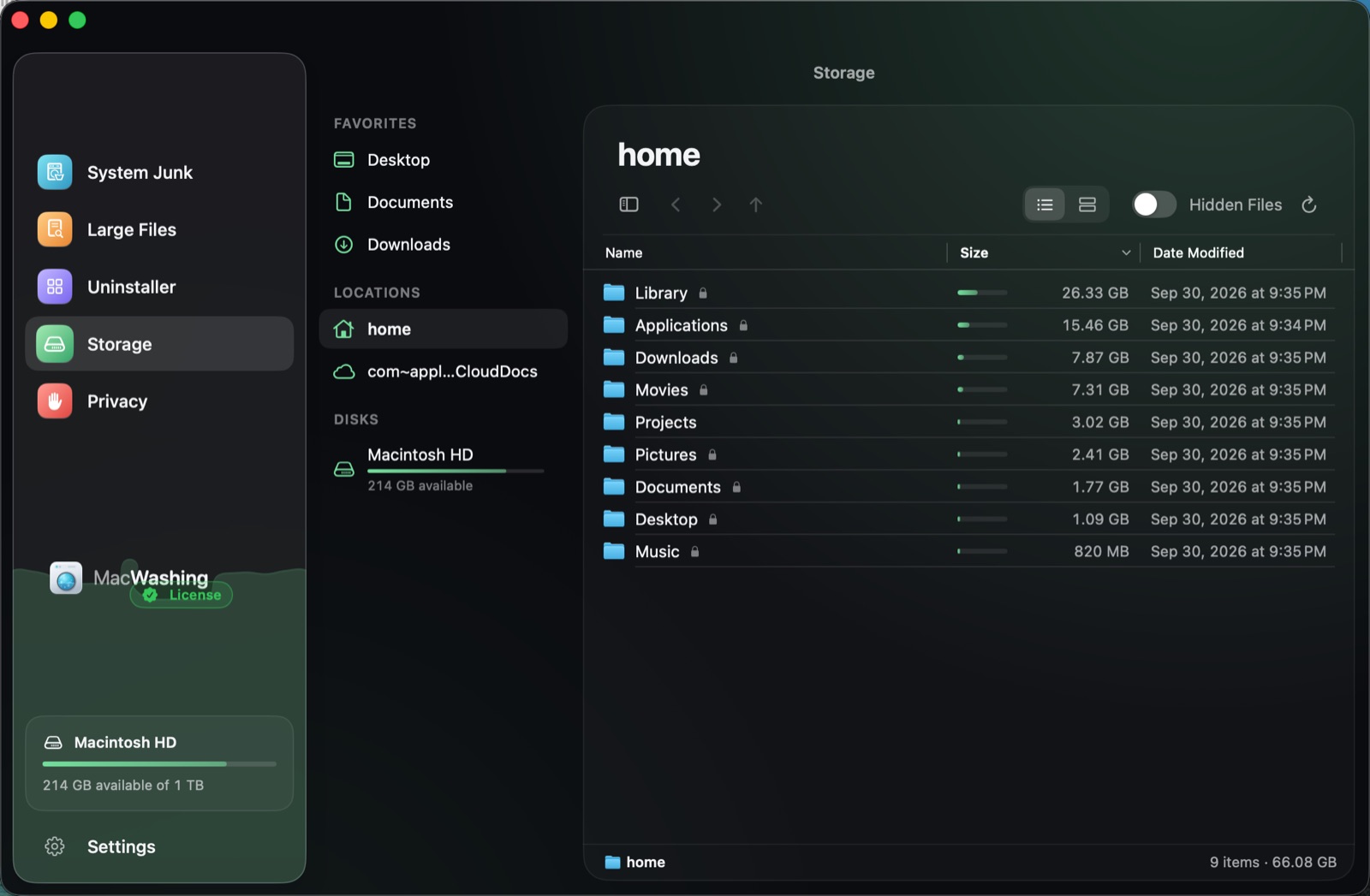Select the Downloads folder row
1370x896 pixels.
[968, 358]
